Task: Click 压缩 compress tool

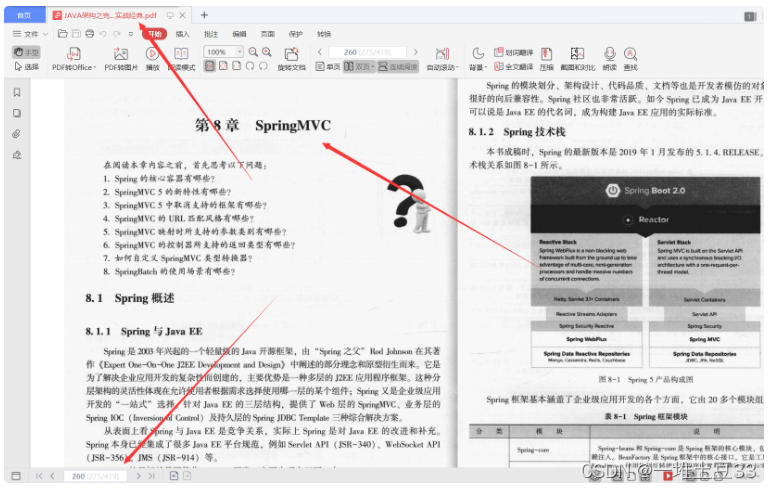Action: coord(547,60)
